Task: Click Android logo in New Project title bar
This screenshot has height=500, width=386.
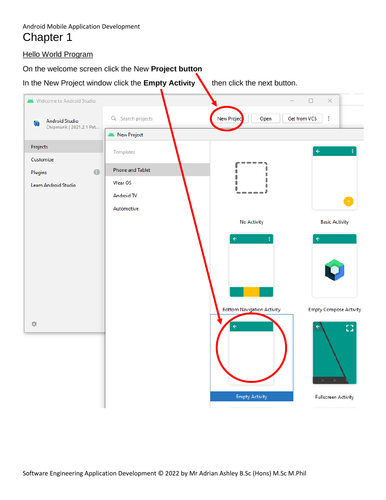Action: (111, 135)
